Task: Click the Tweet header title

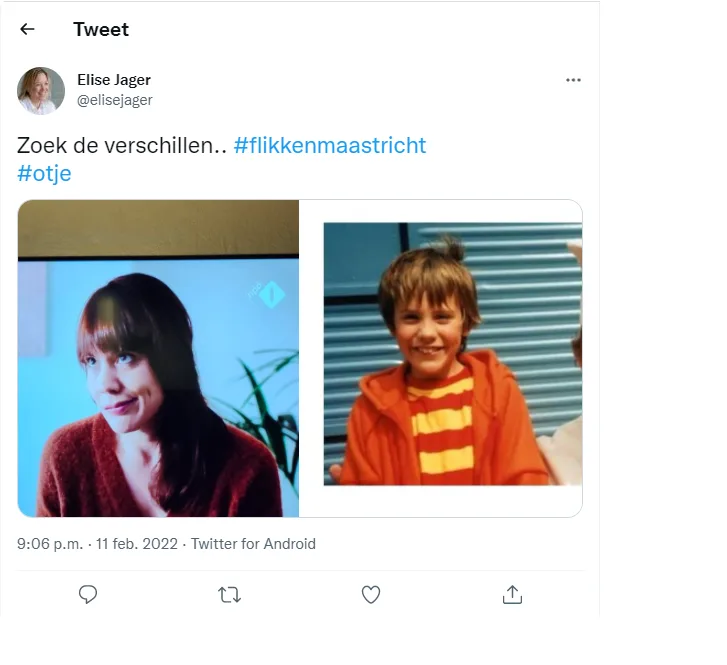Action: click(101, 29)
